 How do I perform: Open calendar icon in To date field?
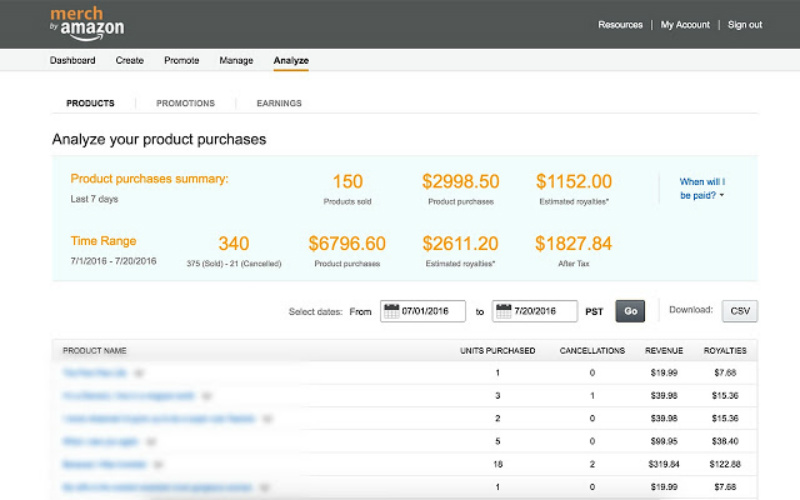(x=503, y=311)
